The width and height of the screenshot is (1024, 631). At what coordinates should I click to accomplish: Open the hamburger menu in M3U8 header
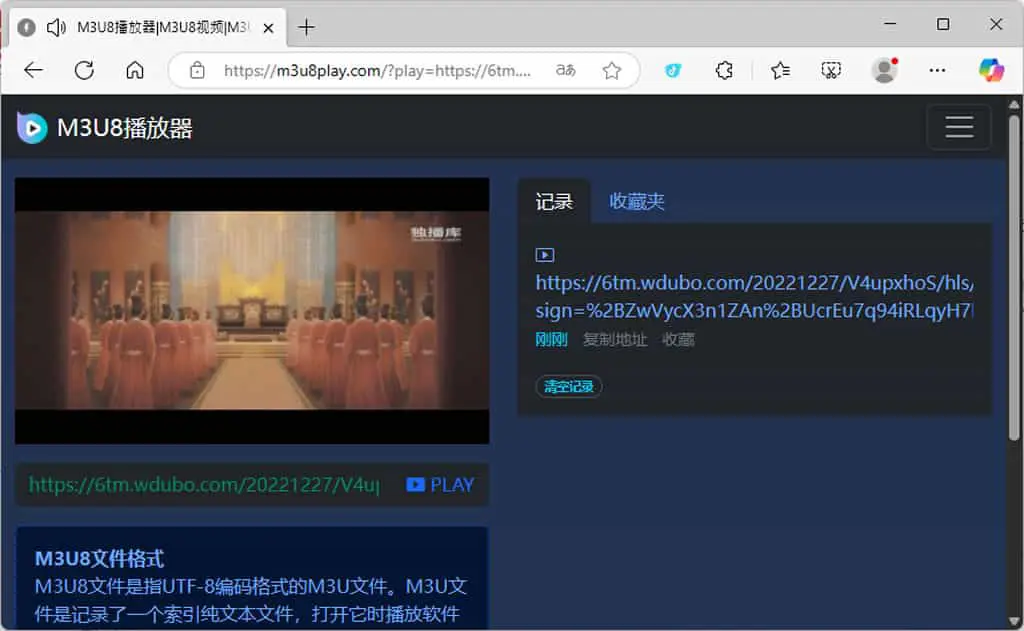[959, 127]
